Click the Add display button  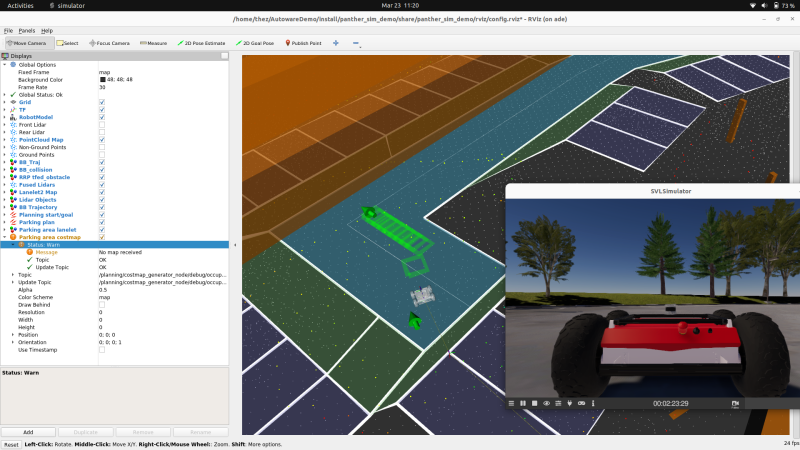tap(28, 431)
